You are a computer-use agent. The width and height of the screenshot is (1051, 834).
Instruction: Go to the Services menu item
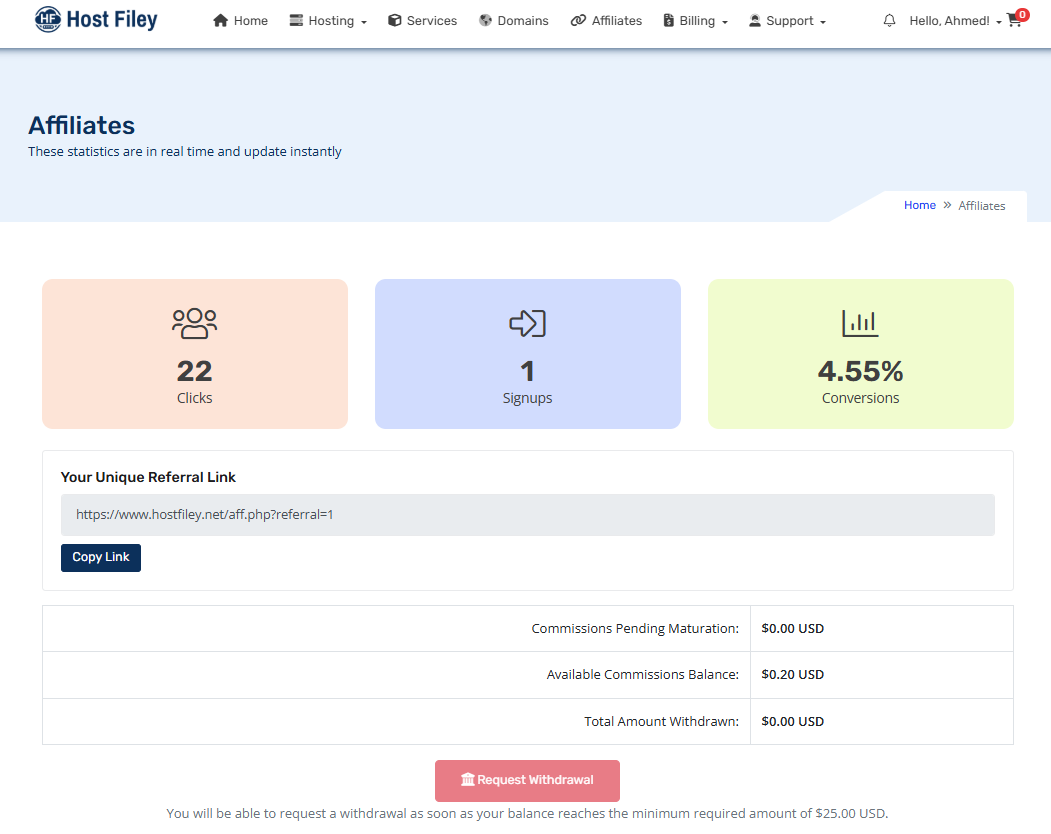pos(432,21)
